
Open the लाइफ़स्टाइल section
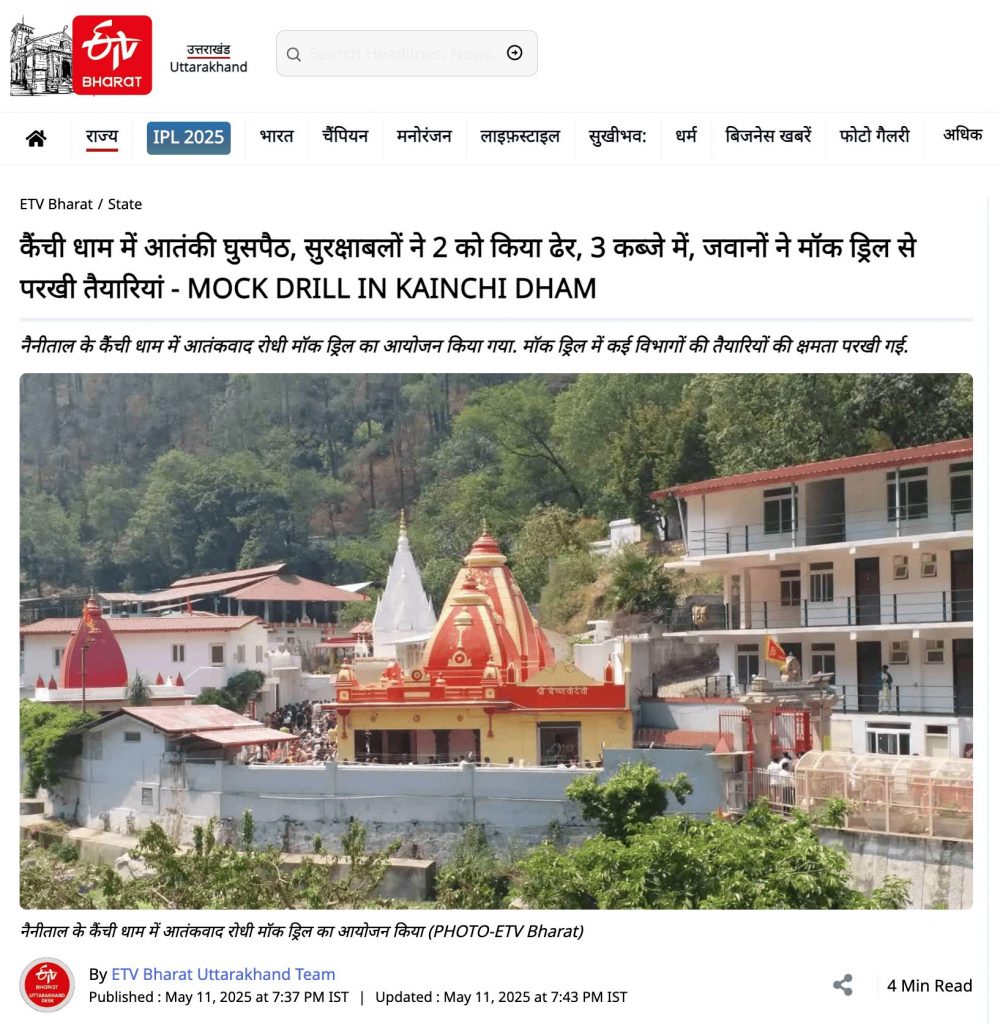click(x=520, y=136)
